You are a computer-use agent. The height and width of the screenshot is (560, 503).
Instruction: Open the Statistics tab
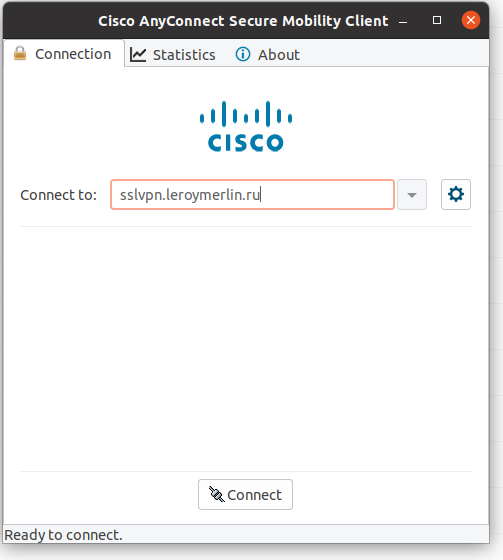click(173, 55)
